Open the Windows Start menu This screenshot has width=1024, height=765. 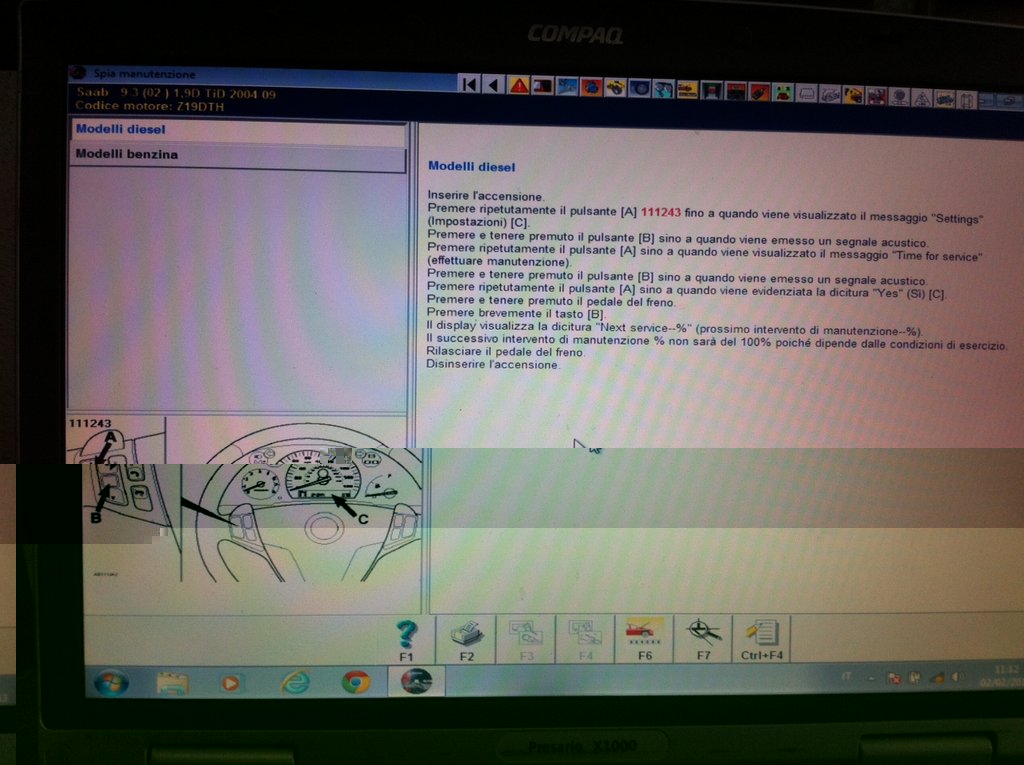click(111, 683)
